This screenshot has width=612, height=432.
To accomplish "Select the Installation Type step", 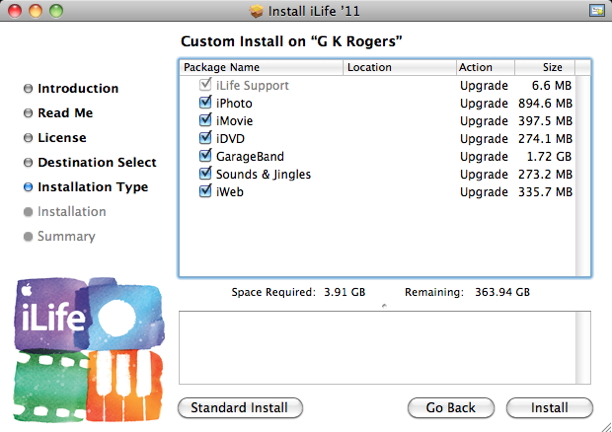I will pyautogui.click(x=93, y=187).
